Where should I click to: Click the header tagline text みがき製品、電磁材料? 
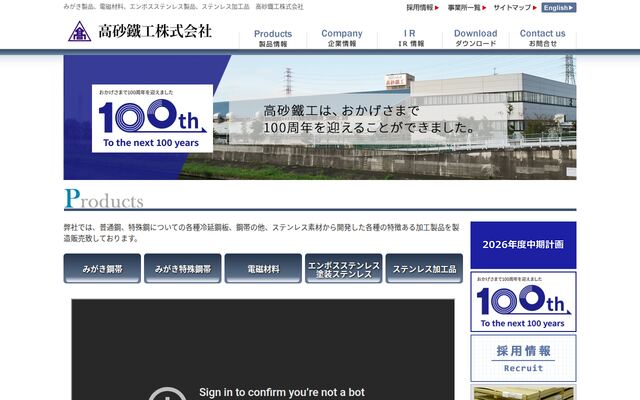(184, 7)
